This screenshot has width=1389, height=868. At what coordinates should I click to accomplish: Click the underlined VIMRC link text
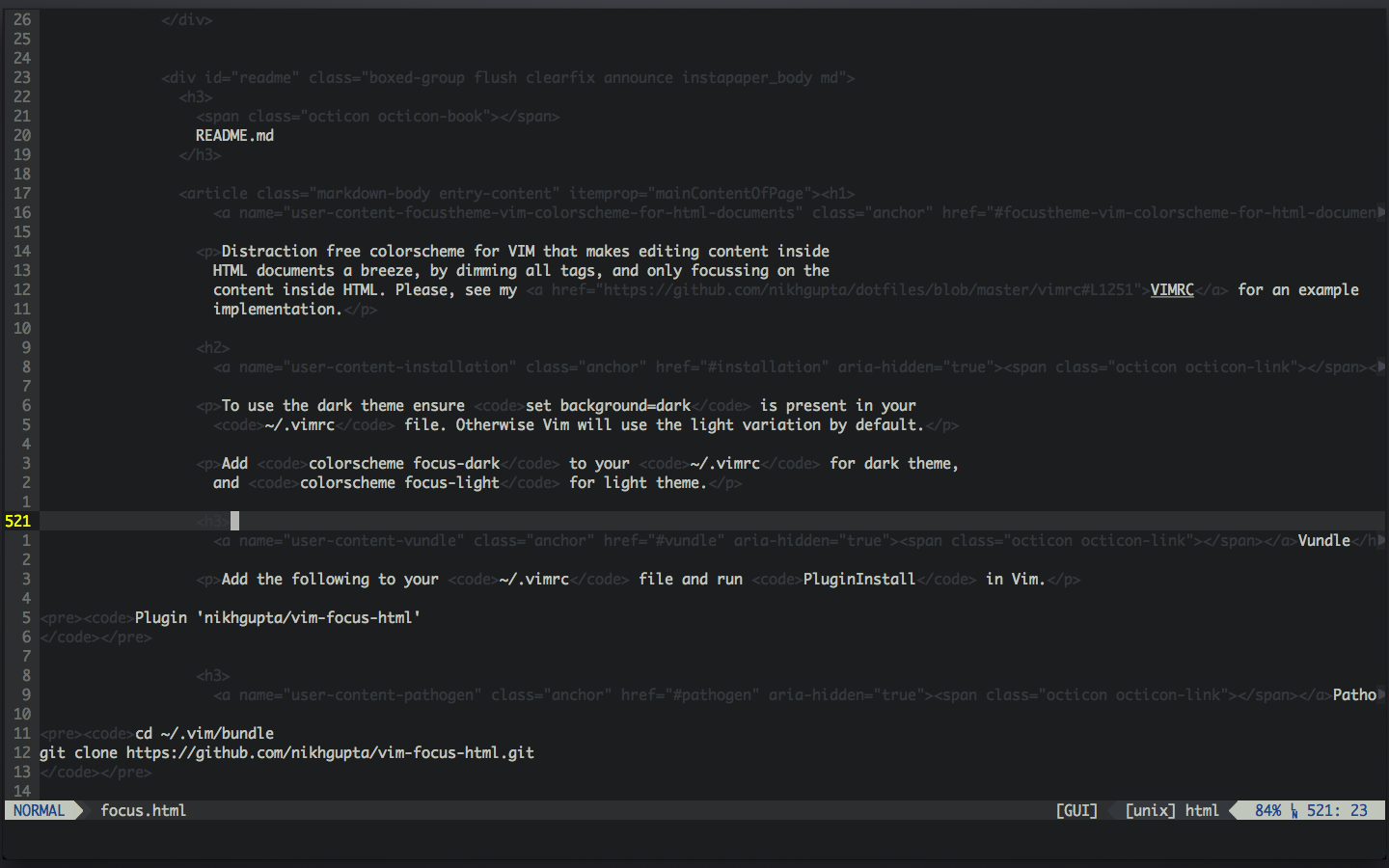1172,289
